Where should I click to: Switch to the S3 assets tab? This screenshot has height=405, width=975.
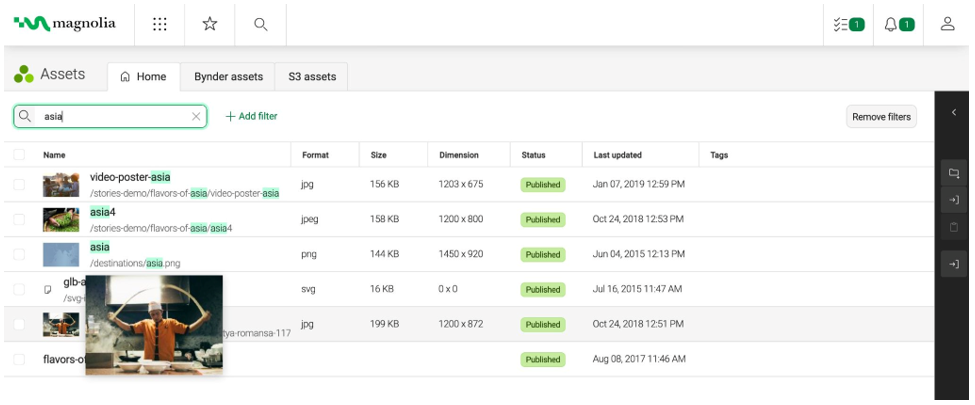pyautogui.click(x=312, y=77)
